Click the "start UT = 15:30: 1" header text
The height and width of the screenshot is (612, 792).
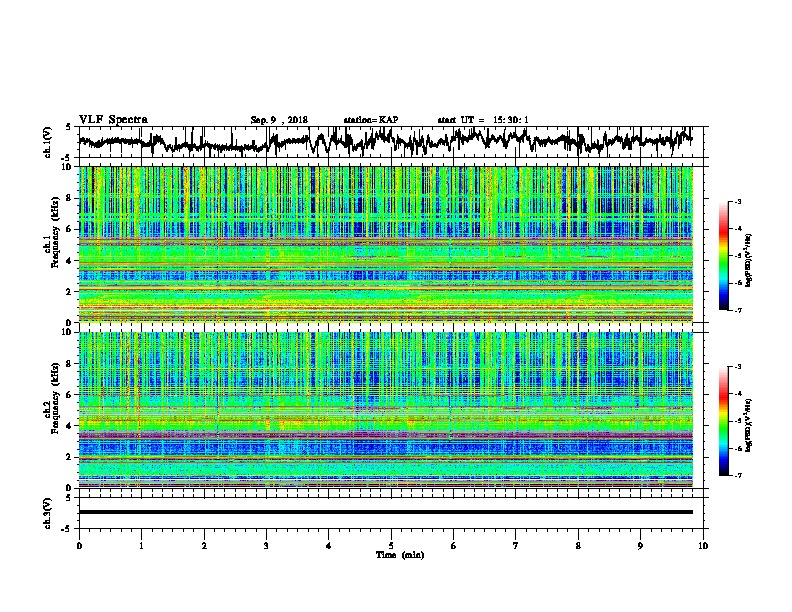[x=483, y=120]
